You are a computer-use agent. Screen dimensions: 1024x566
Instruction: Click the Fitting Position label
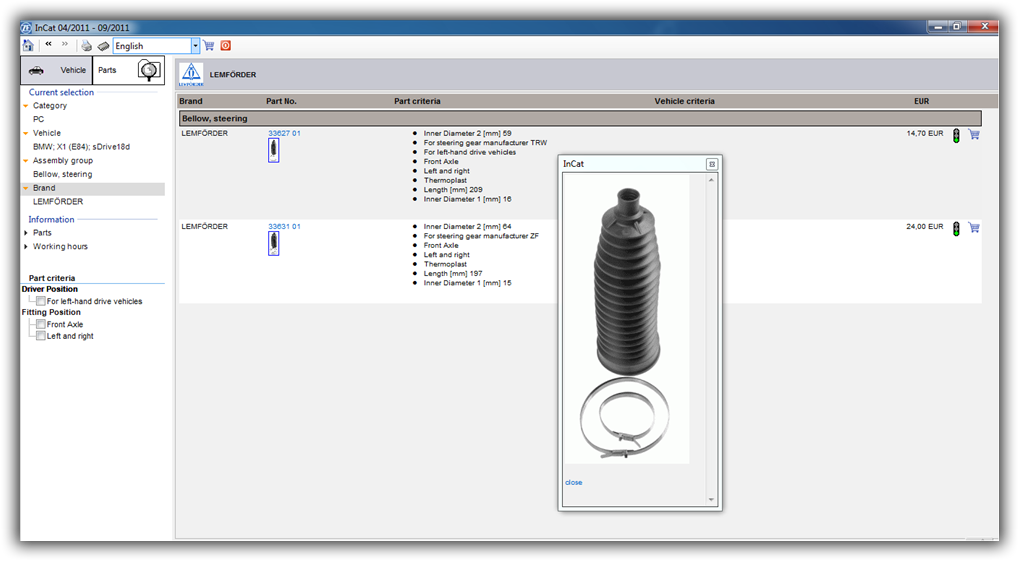click(51, 312)
